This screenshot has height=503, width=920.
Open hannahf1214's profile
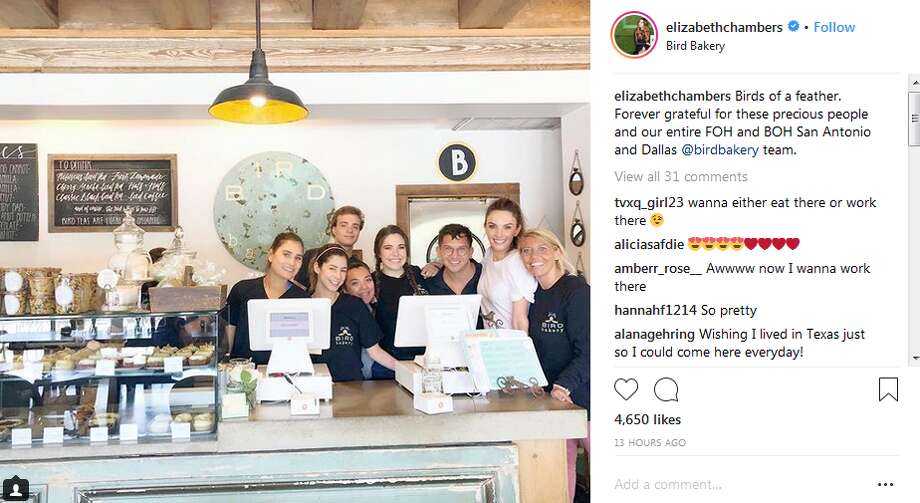pyautogui.click(x=655, y=310)
